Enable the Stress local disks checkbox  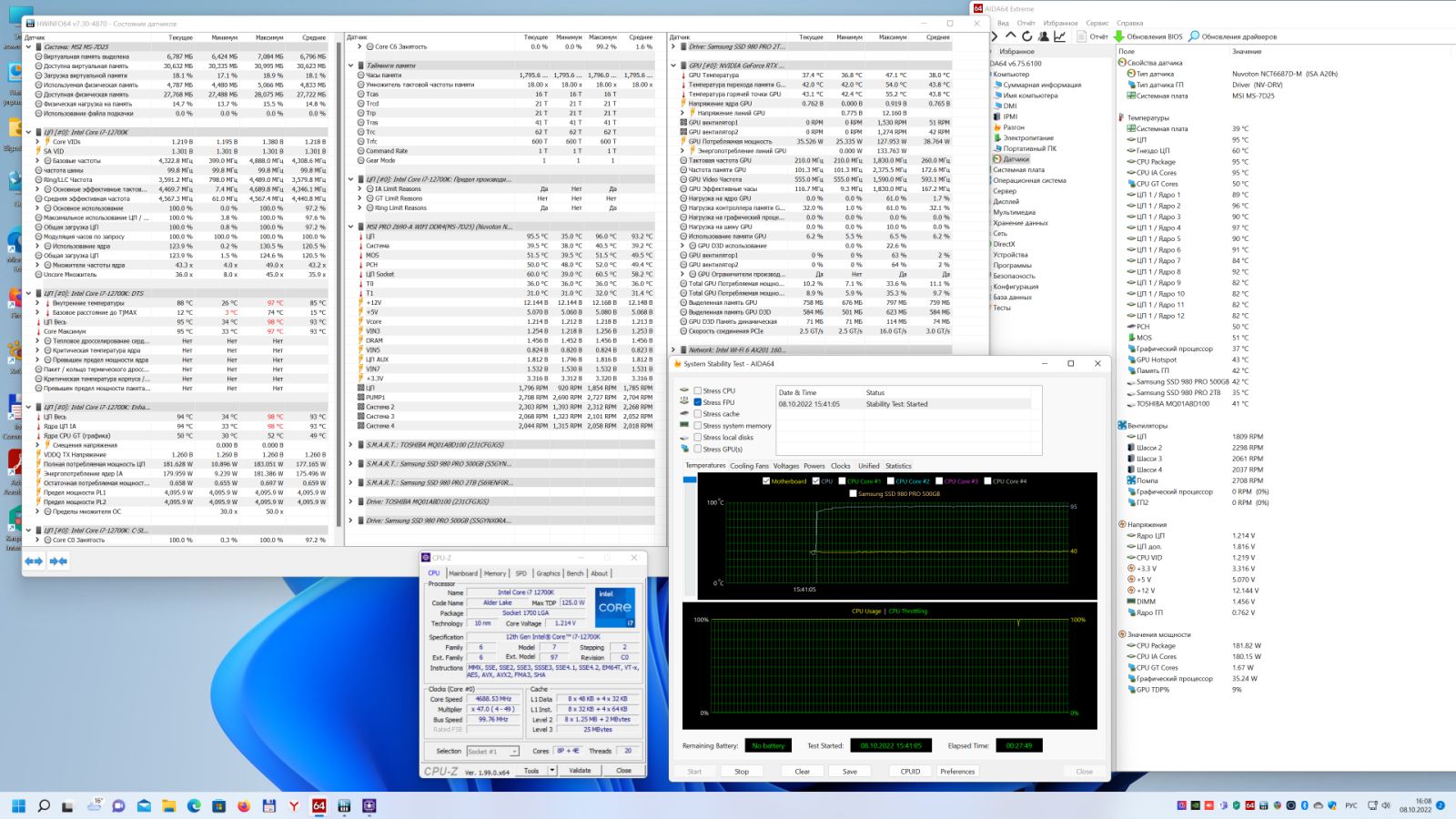click(697, 438)
